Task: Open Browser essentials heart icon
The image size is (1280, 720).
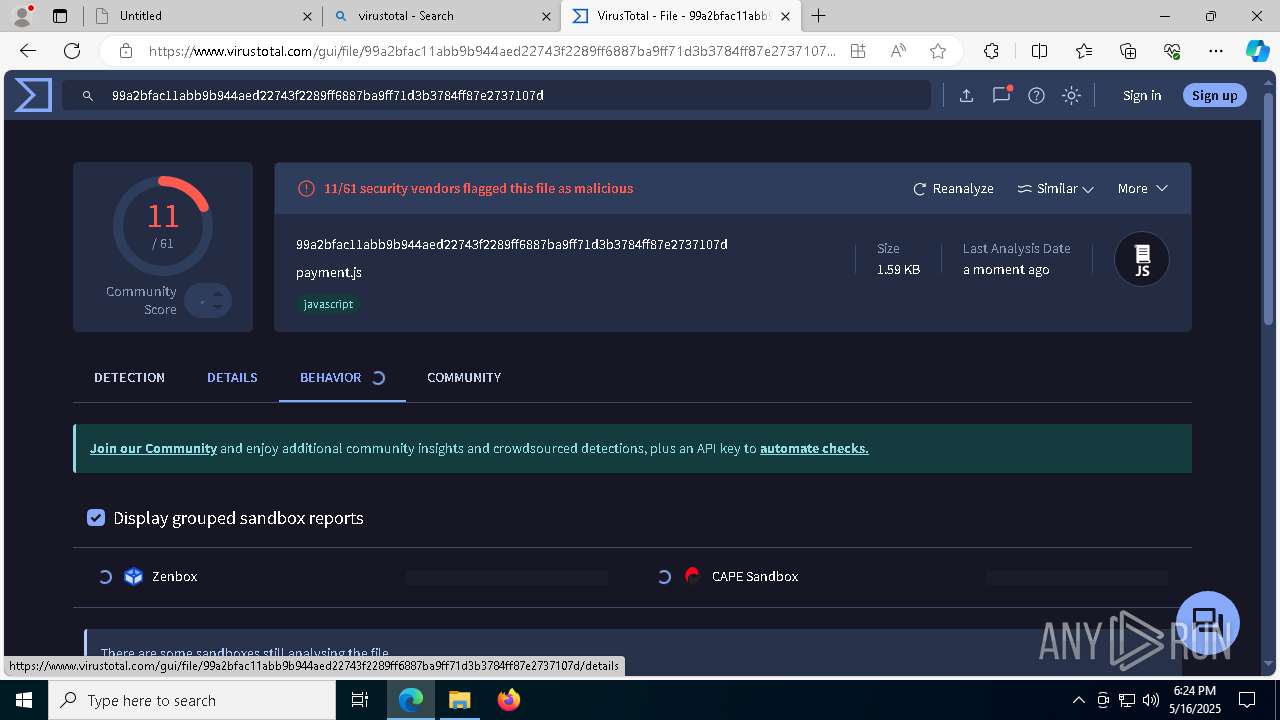Action: click(1172, 51)
